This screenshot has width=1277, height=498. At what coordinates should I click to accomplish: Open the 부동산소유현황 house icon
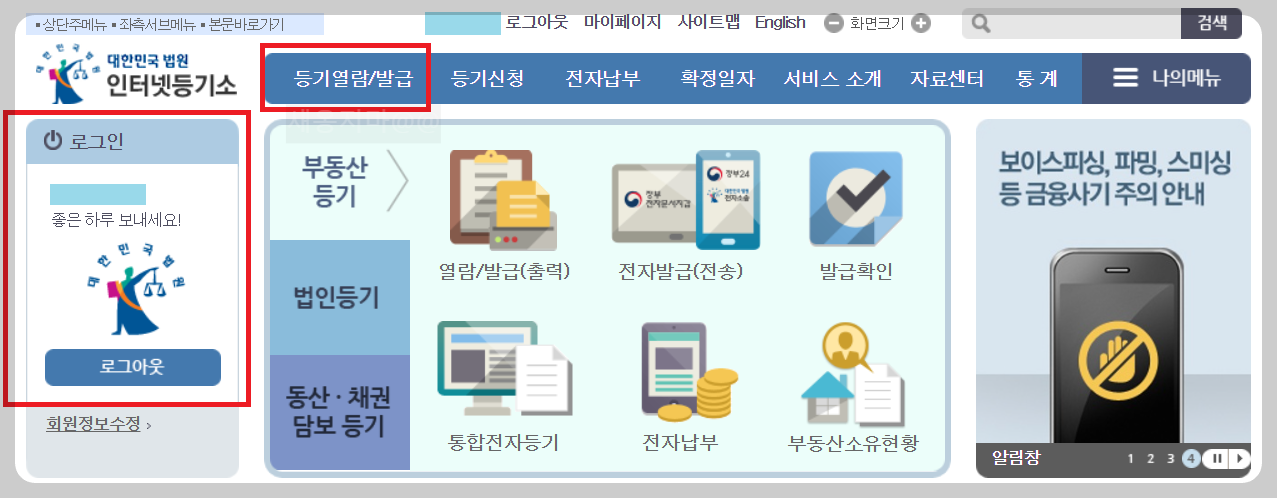click(x=852, y=375)
